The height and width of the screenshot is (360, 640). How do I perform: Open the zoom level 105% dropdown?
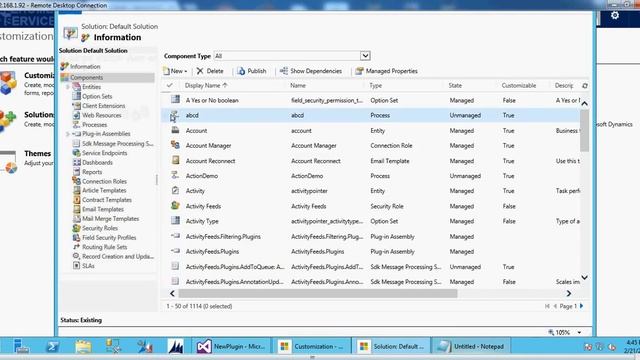[x=579, y=332]
